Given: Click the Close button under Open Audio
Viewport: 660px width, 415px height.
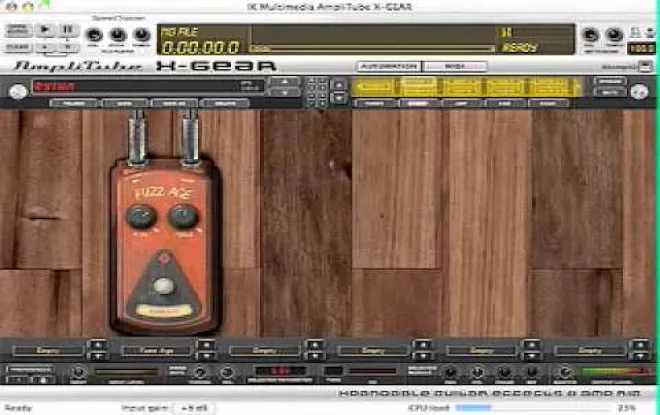Looking at the screenshot, I should [x=18, y=47].
